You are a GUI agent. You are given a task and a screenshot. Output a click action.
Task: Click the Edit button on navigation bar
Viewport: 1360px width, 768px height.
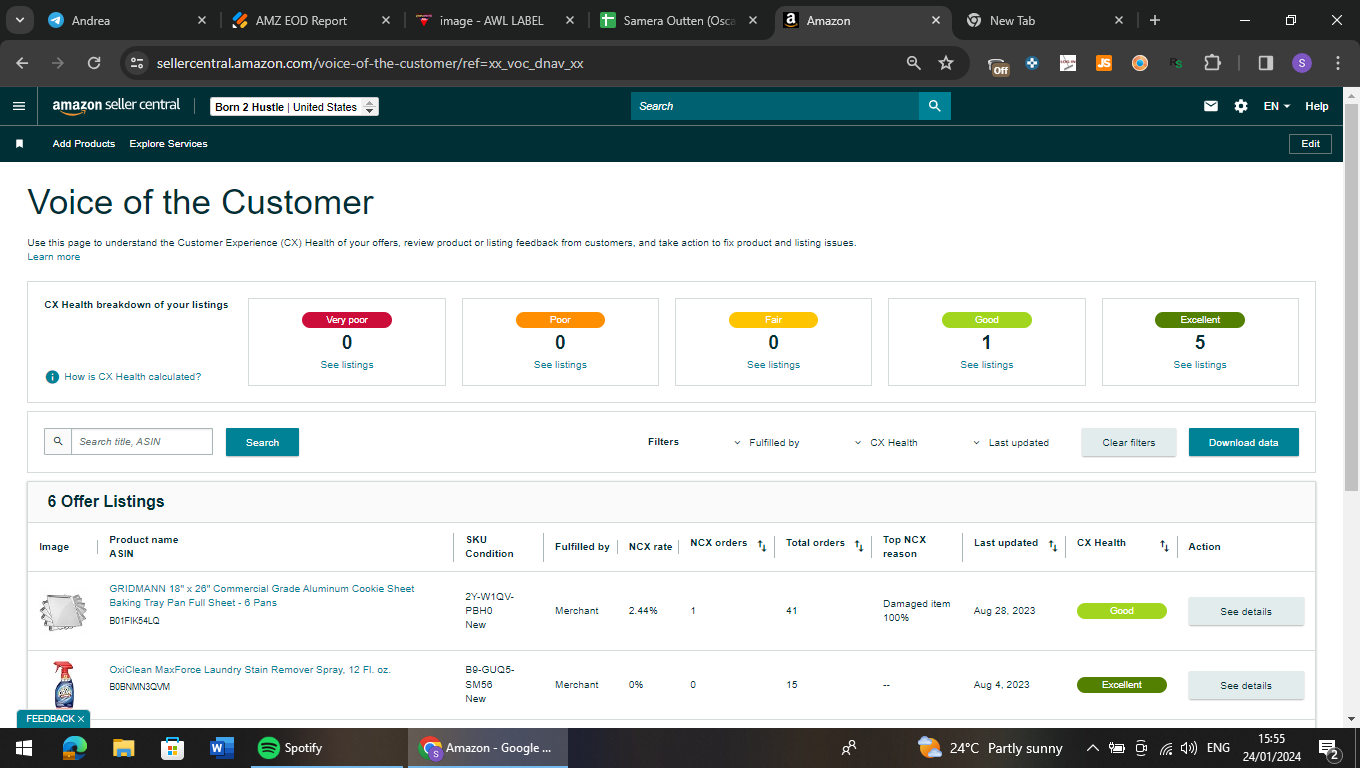1310,144
